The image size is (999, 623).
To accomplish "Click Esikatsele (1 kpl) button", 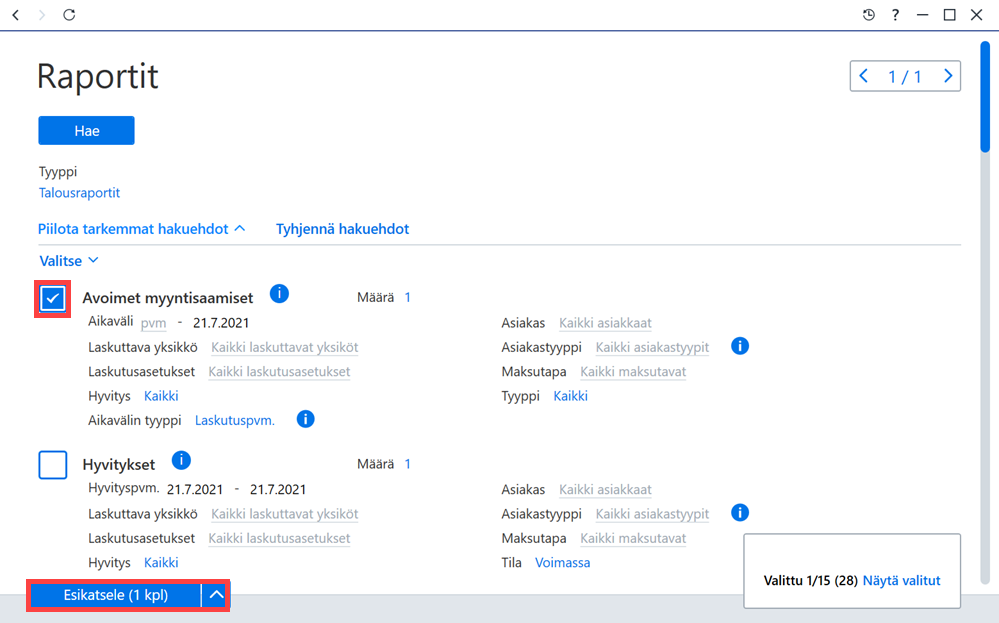I will 116,595.
